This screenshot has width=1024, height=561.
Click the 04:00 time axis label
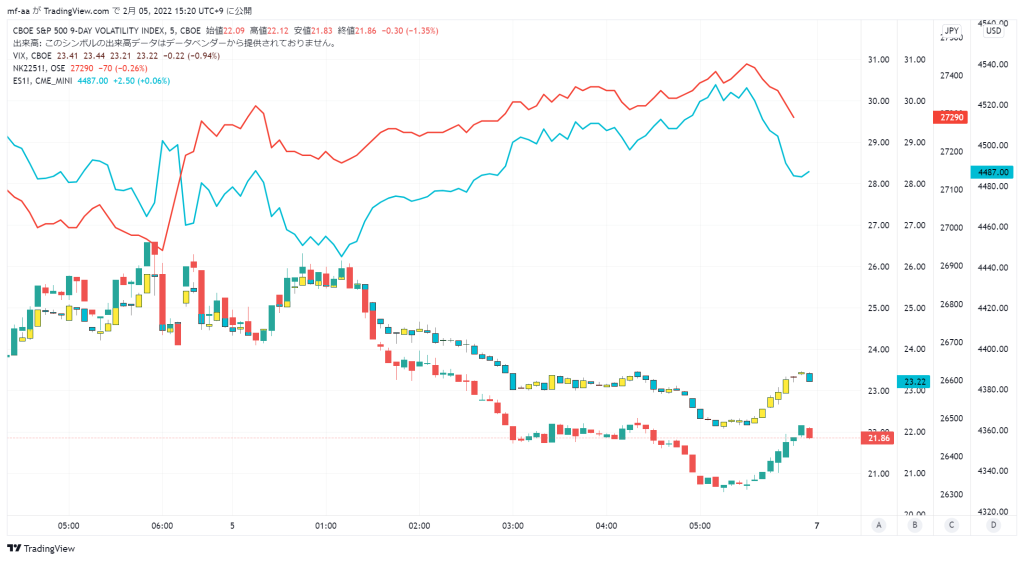(606, 526)
